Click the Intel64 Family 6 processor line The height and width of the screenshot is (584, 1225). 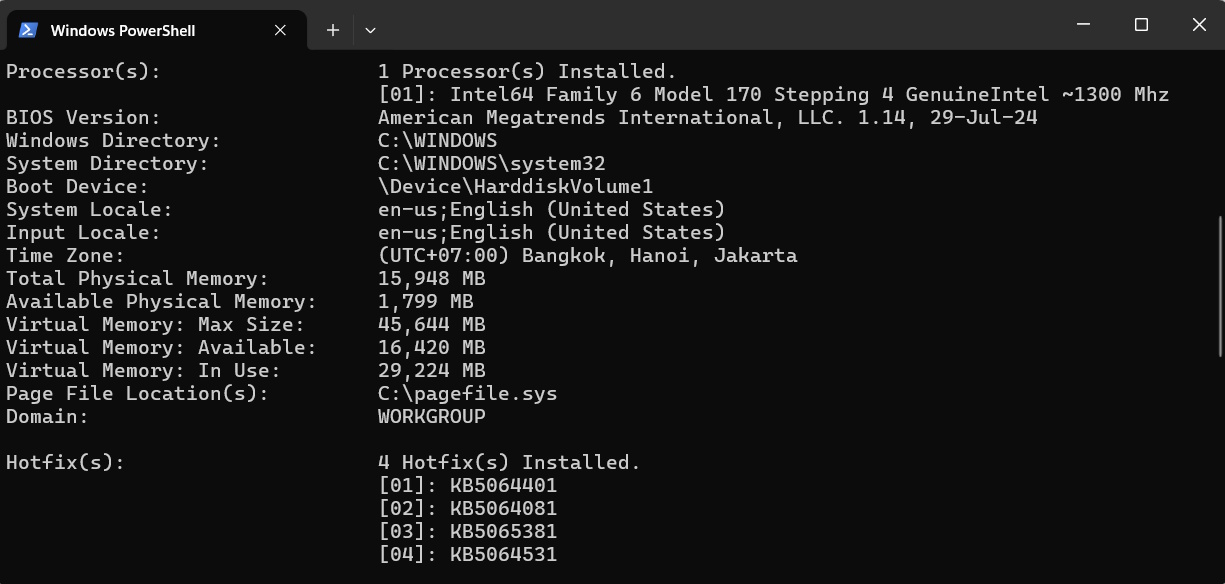773,95
